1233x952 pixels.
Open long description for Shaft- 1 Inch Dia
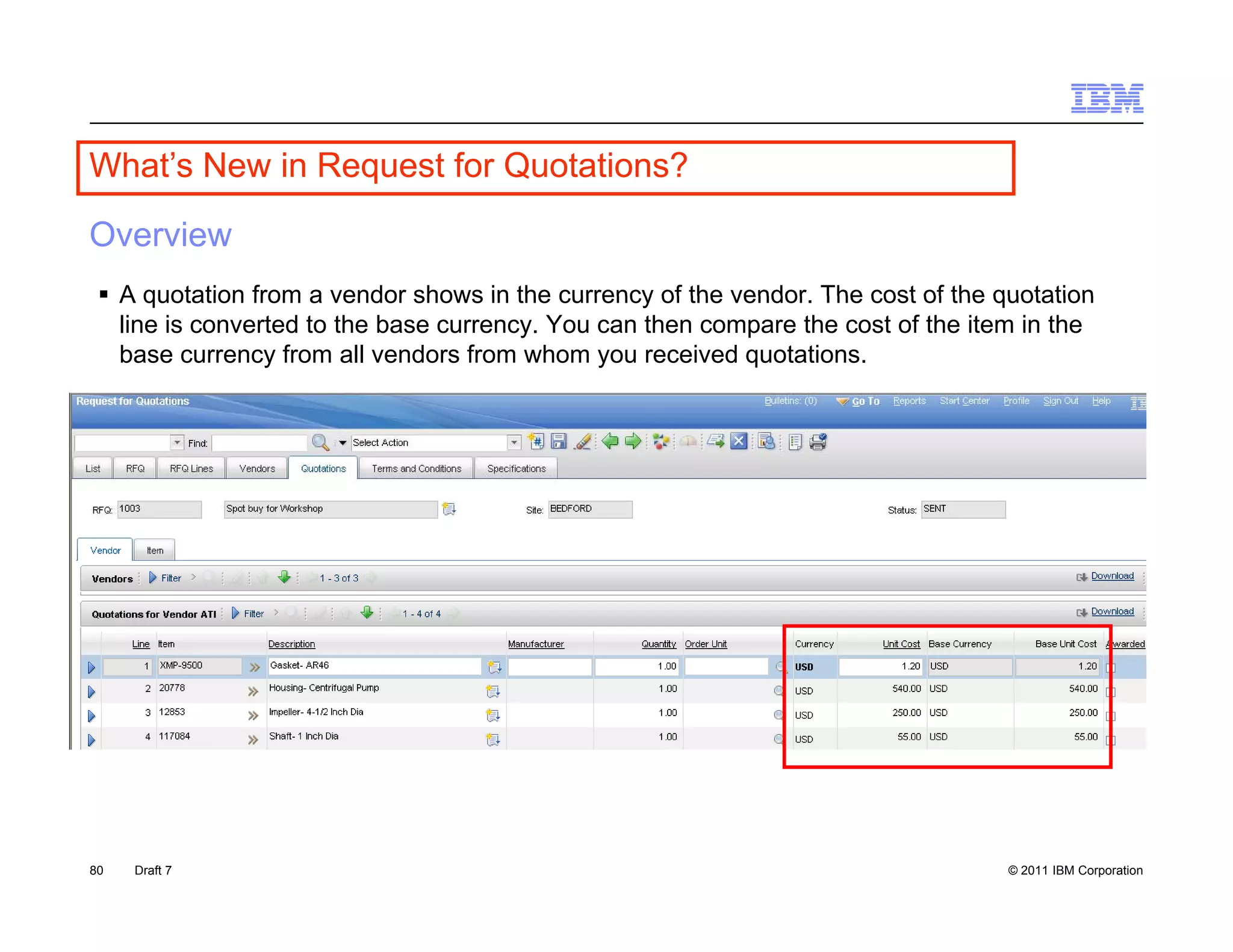point(493,740)
